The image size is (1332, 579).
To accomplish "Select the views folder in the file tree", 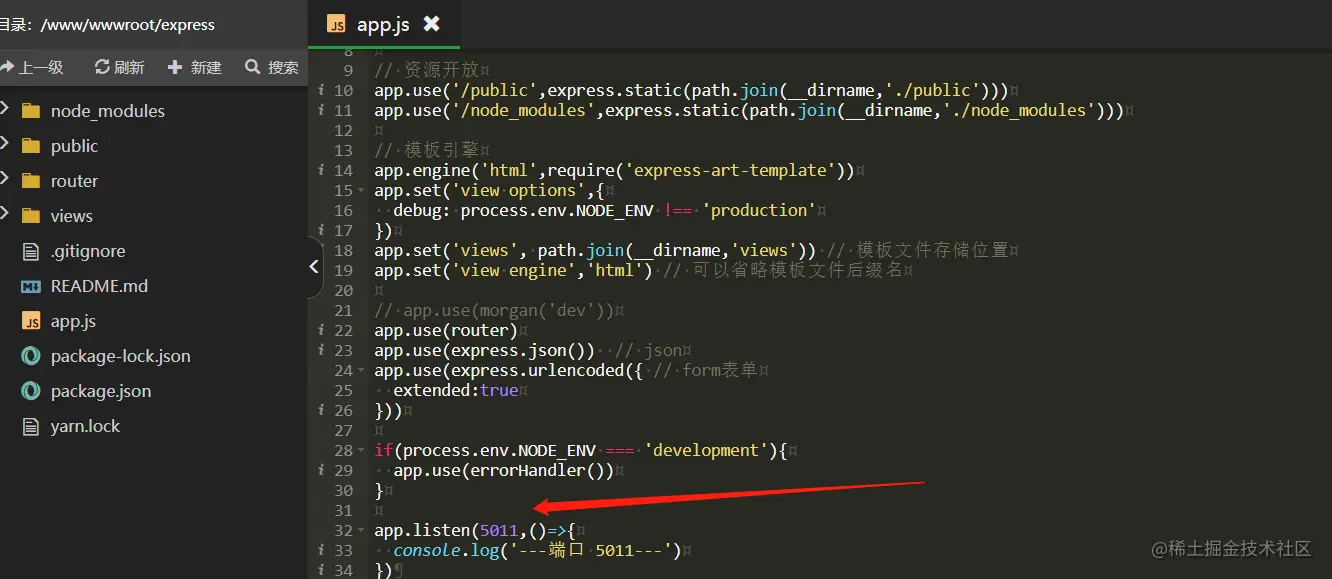I will (x=71, y=215).
